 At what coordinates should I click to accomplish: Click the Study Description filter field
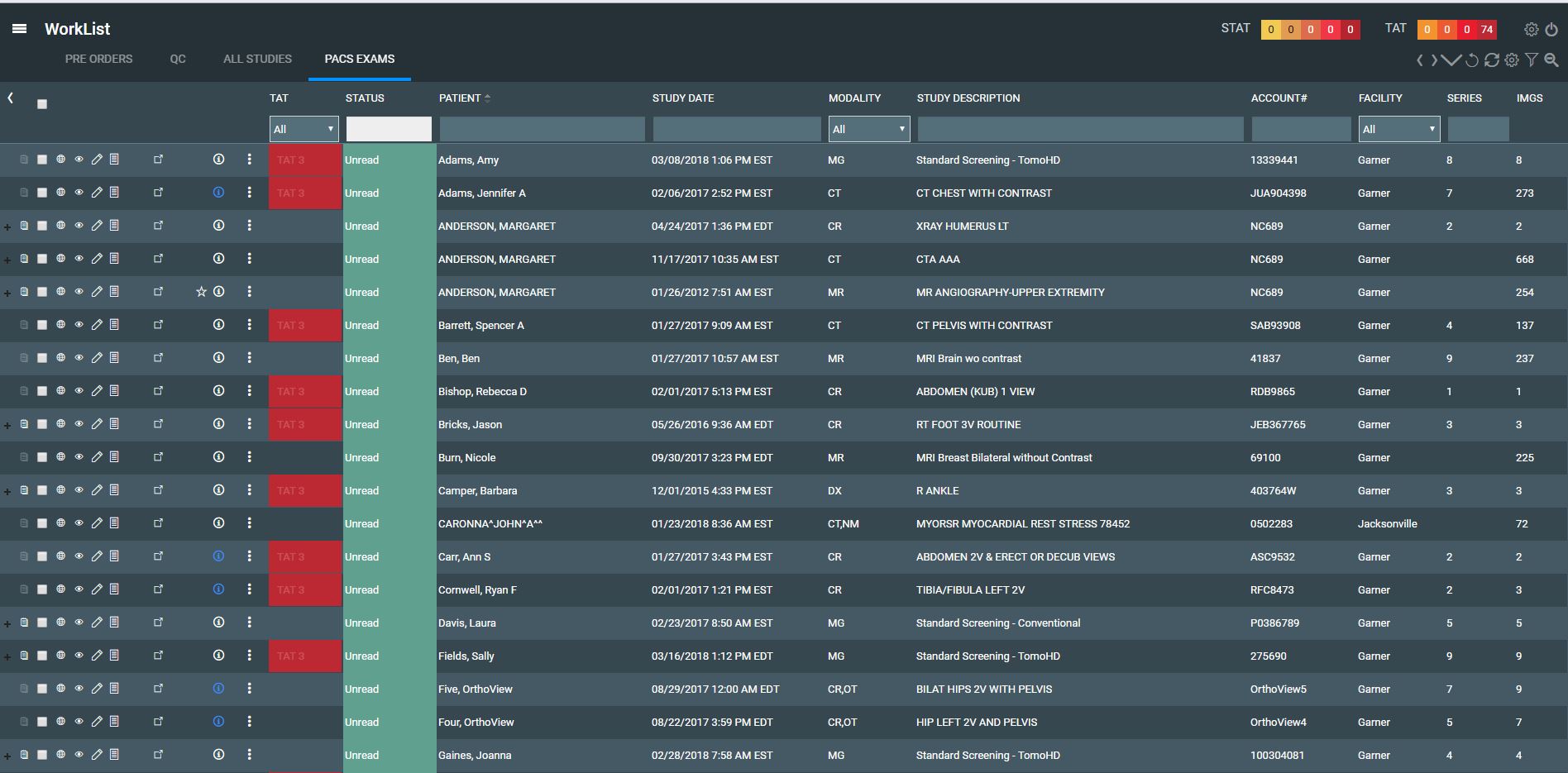1080,129
